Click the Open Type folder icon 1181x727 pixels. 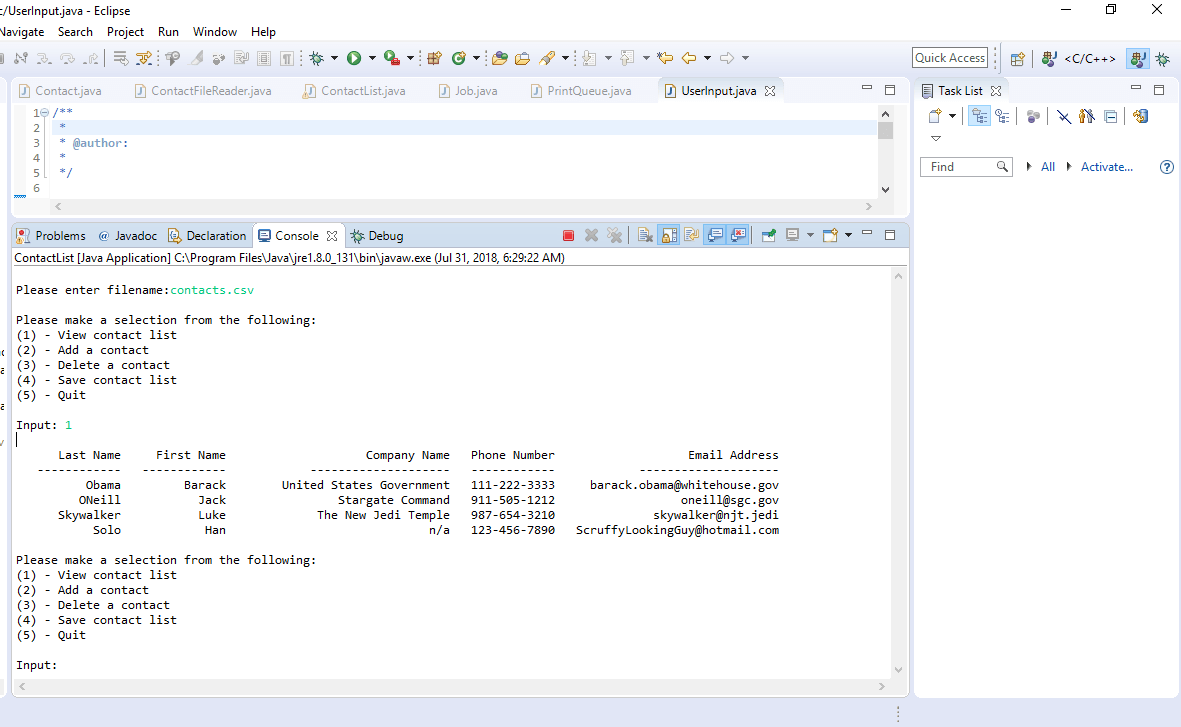pos(499,58)
